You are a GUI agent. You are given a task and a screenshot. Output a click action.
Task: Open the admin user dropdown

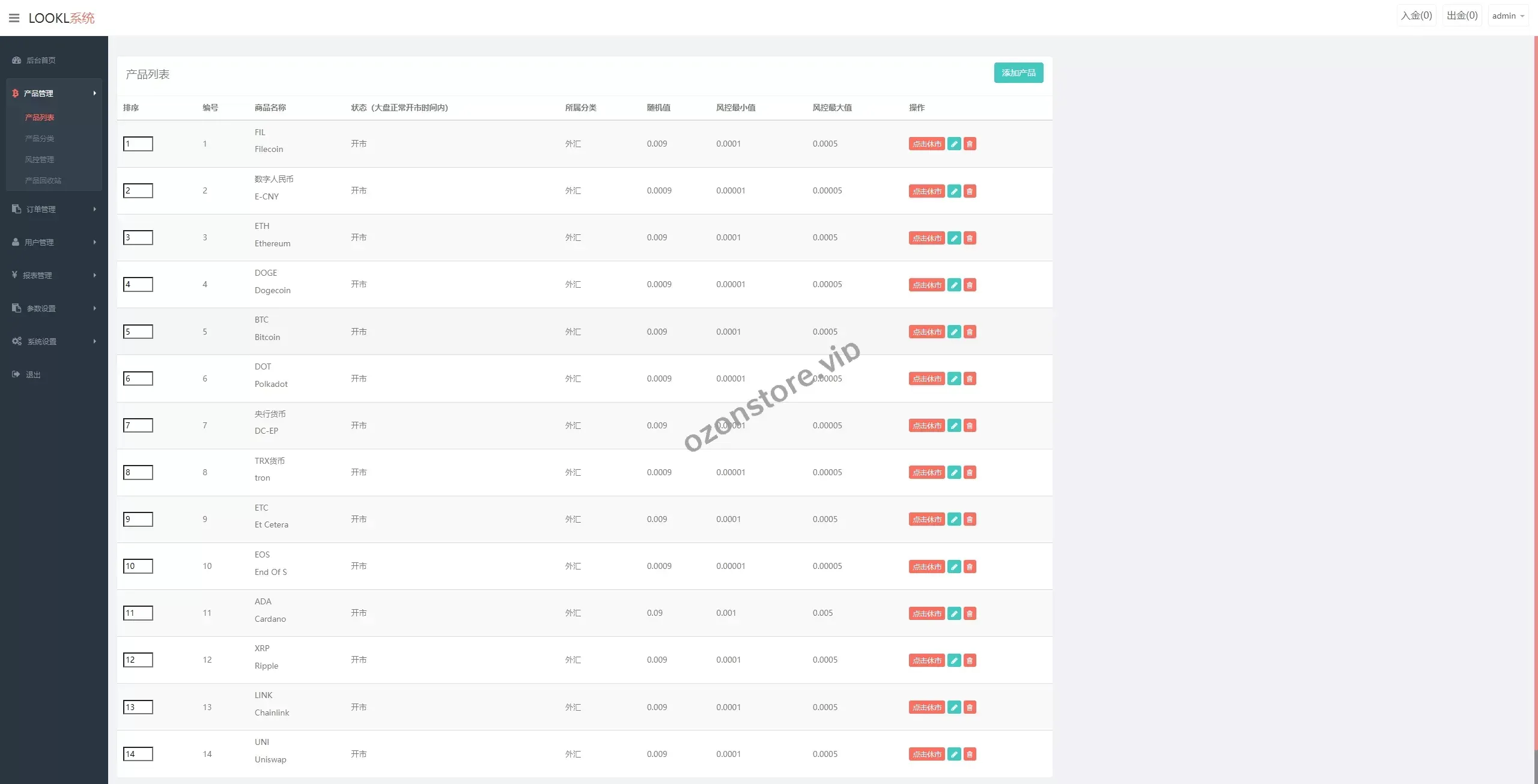(1508, 16)
